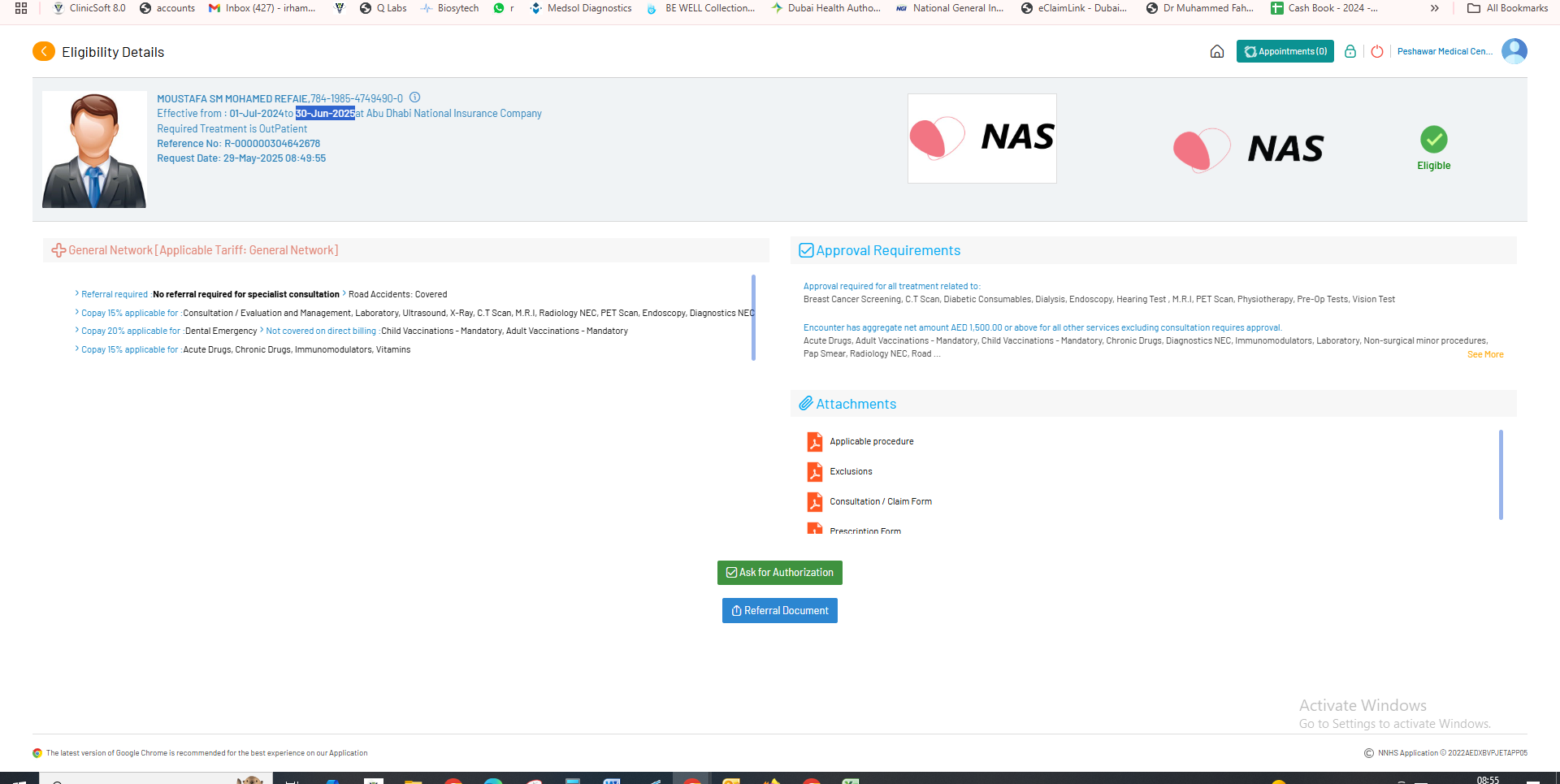Viewport: 1560px width, 784px height.
Task: Open the BE WELL Collection bookmark
Action: tap(701, 8)
